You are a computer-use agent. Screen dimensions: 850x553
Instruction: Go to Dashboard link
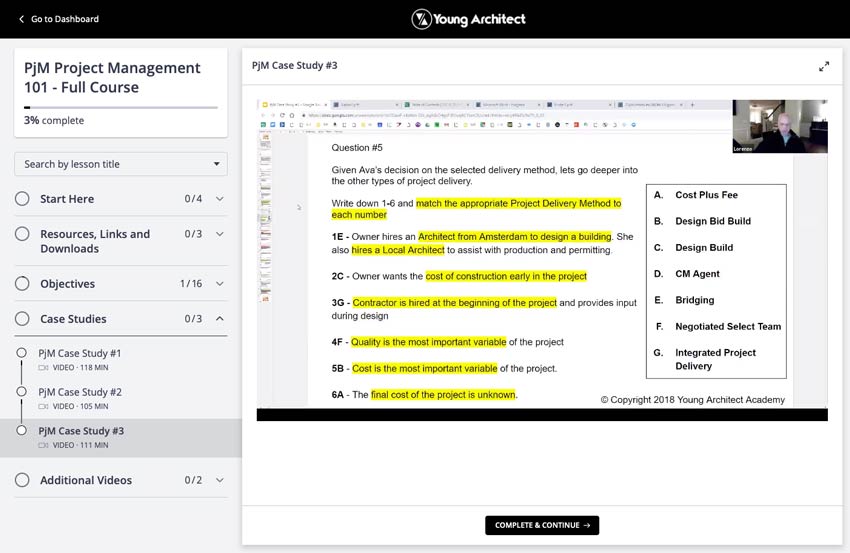point(64,19)
